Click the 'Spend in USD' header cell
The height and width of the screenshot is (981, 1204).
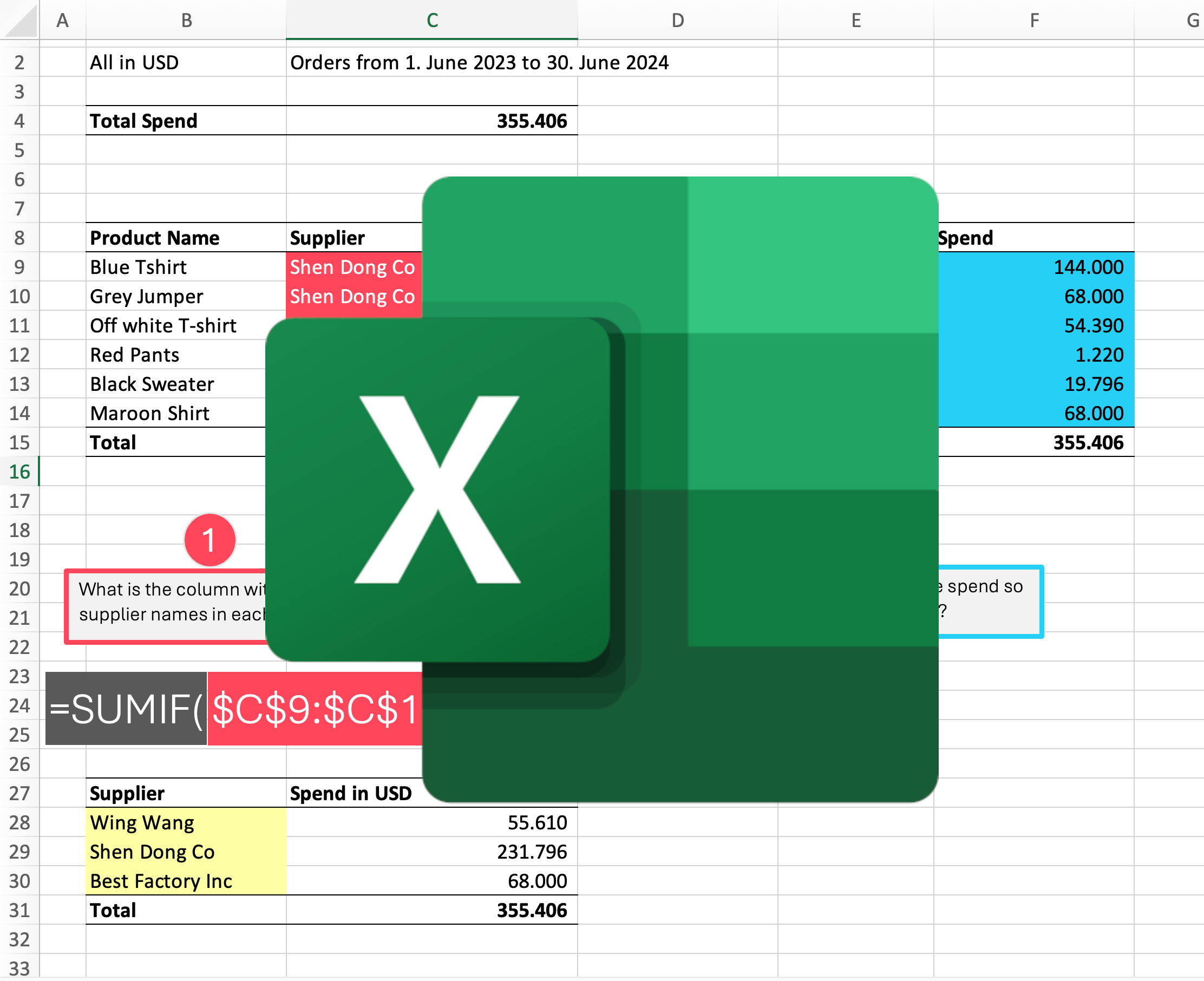354,793
